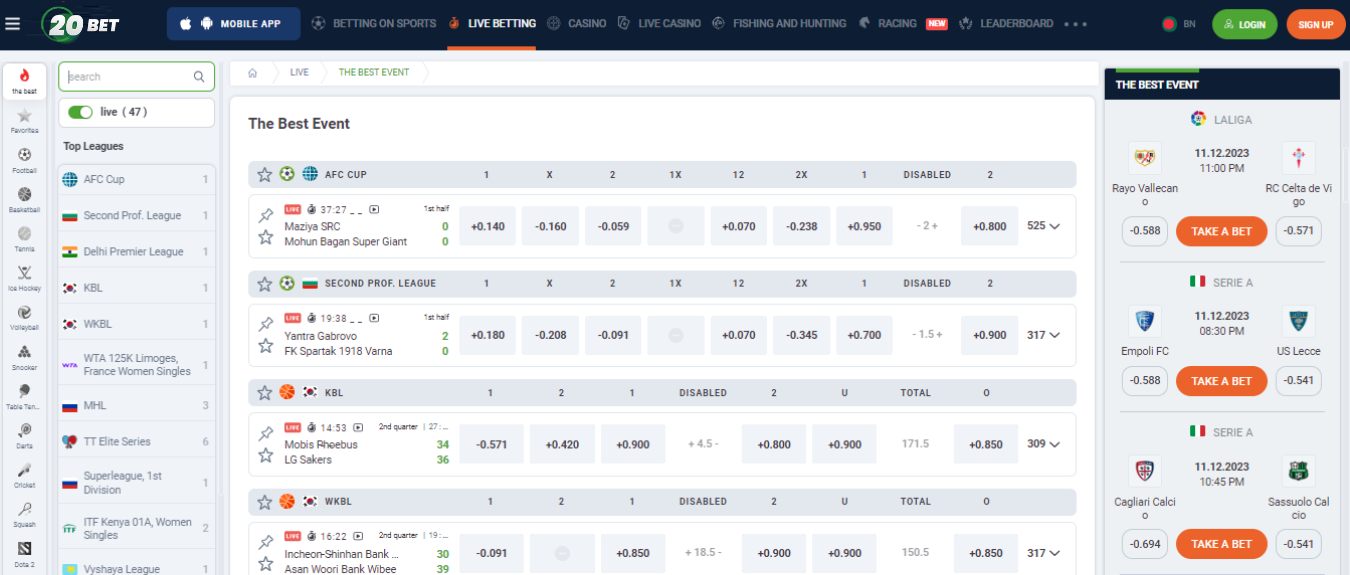Expand 525 more markets for Maziya SRC
This screenshot has width=1350, height=575.
1044,226
